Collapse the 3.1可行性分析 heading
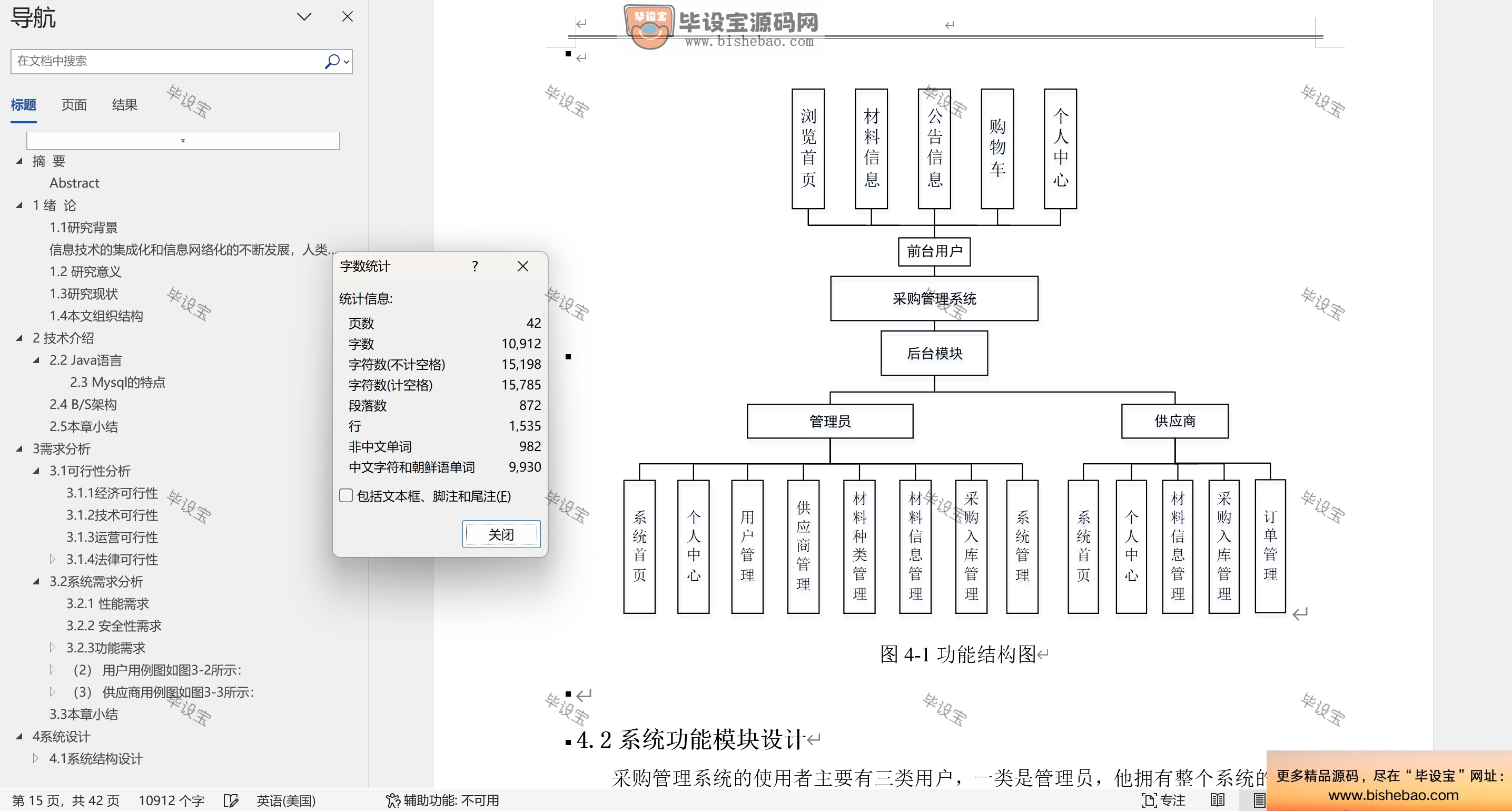1512x811 pixels. (36, 471)
